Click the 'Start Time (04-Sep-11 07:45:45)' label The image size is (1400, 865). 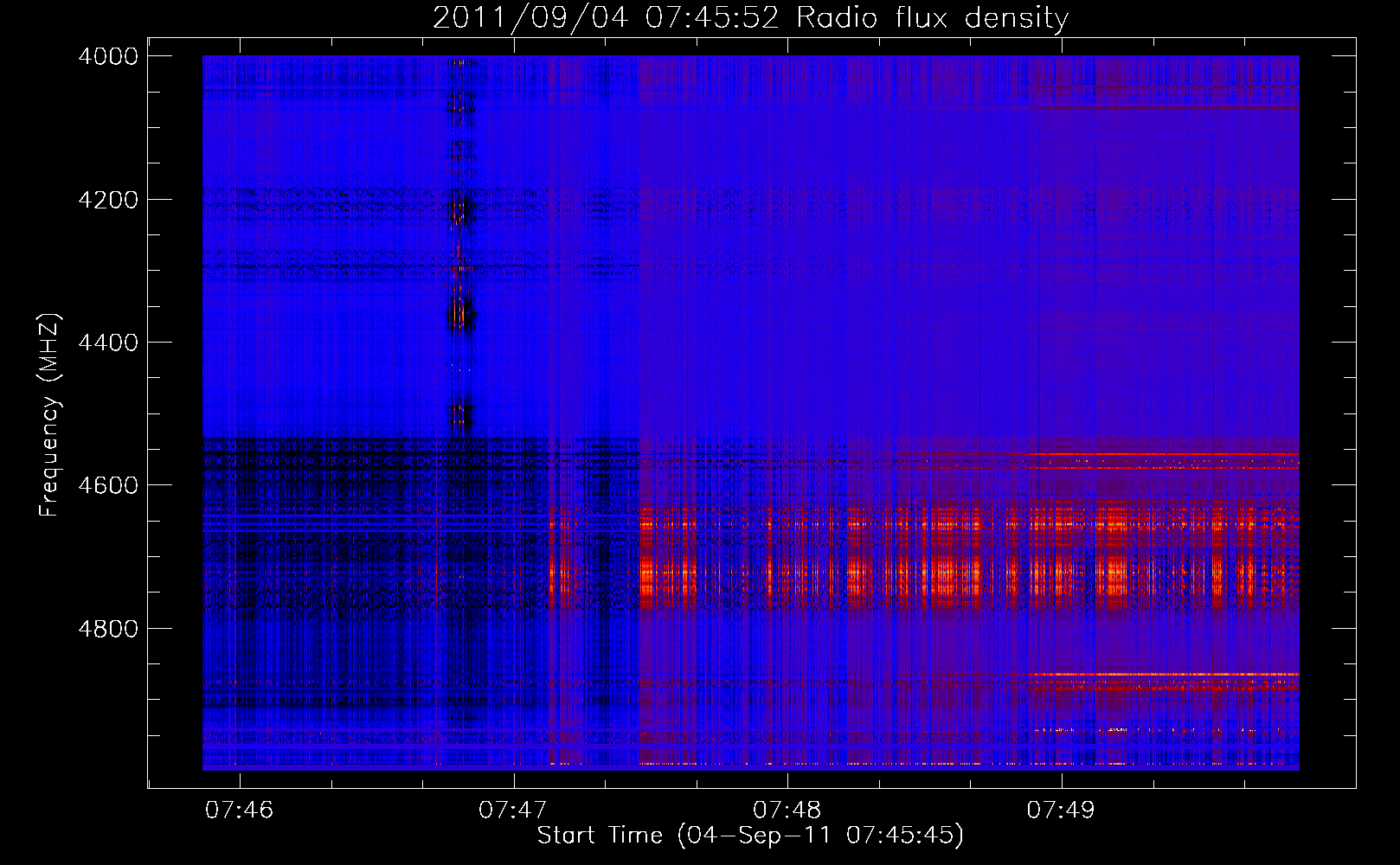tap(750, 836)
